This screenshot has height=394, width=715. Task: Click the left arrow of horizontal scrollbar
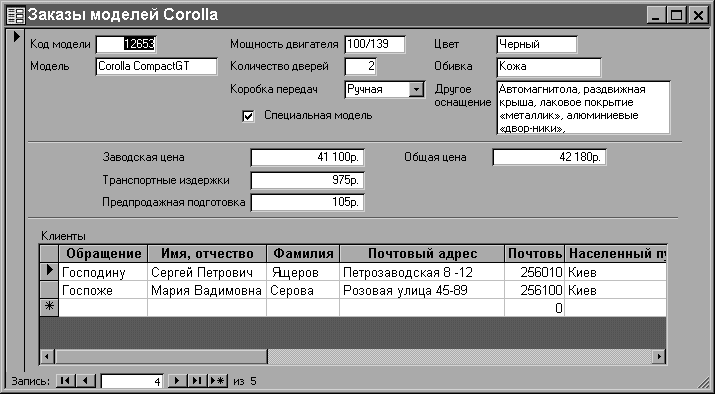coord(47,357)
